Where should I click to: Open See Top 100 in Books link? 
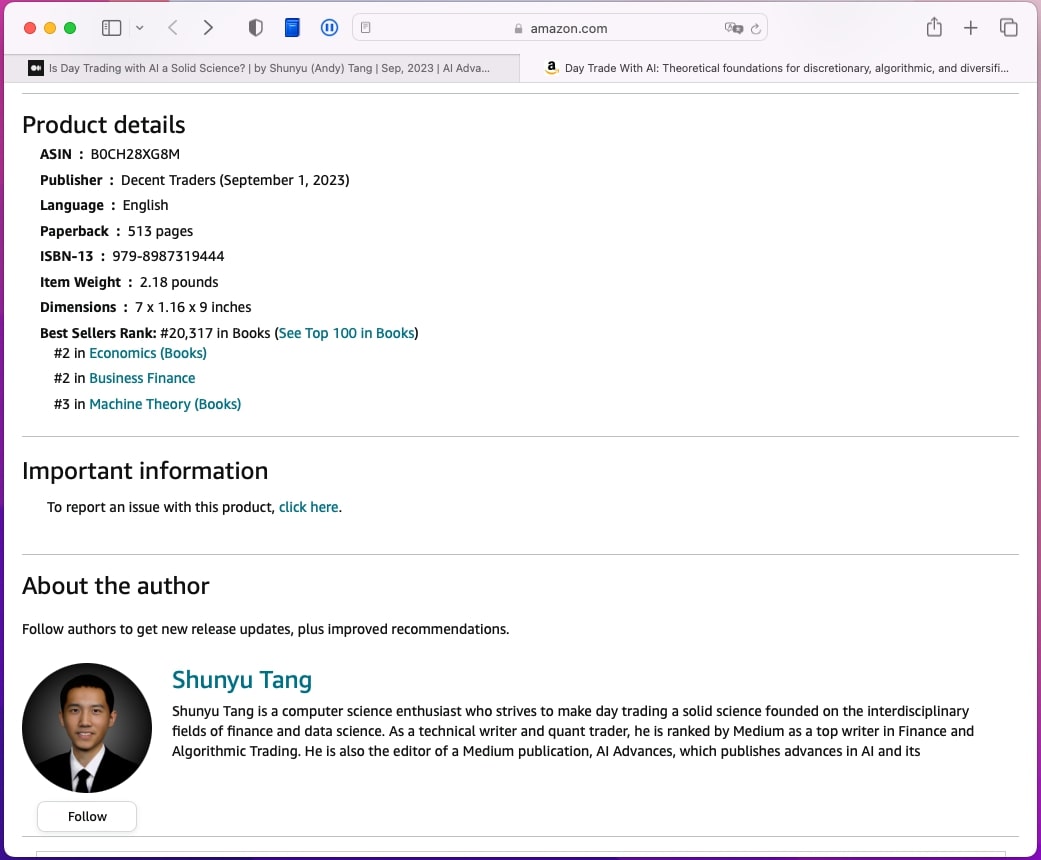pos(346,333)
